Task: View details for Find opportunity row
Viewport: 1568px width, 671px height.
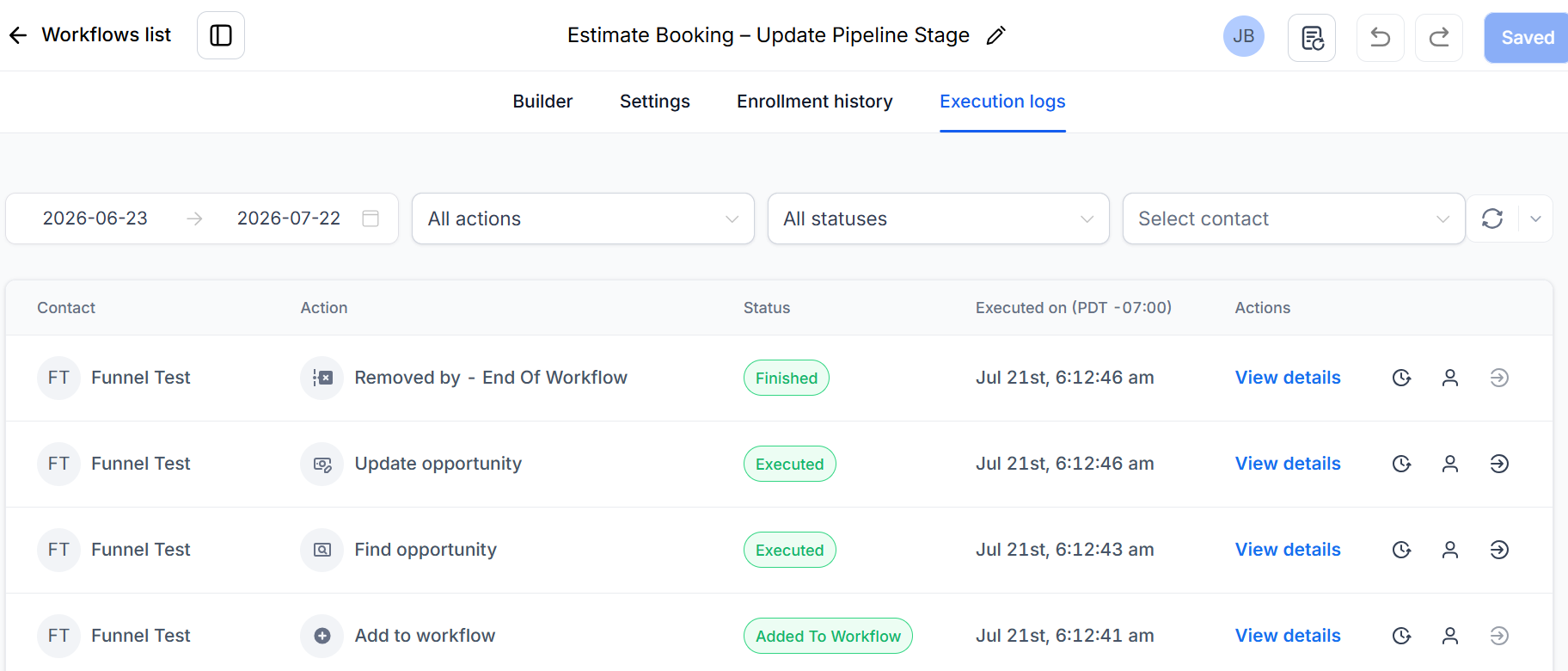Action: point(1288,550)
